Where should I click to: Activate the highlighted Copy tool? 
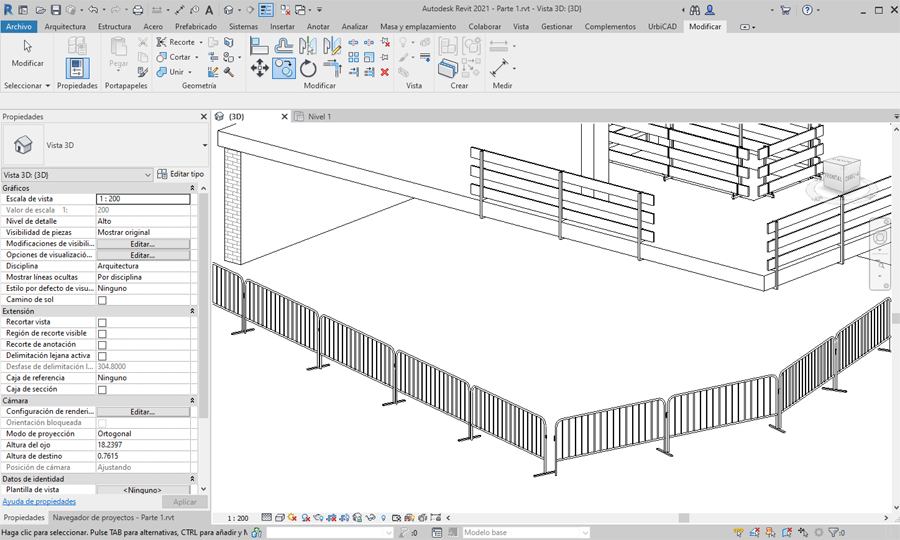click(x=284, y=68)
